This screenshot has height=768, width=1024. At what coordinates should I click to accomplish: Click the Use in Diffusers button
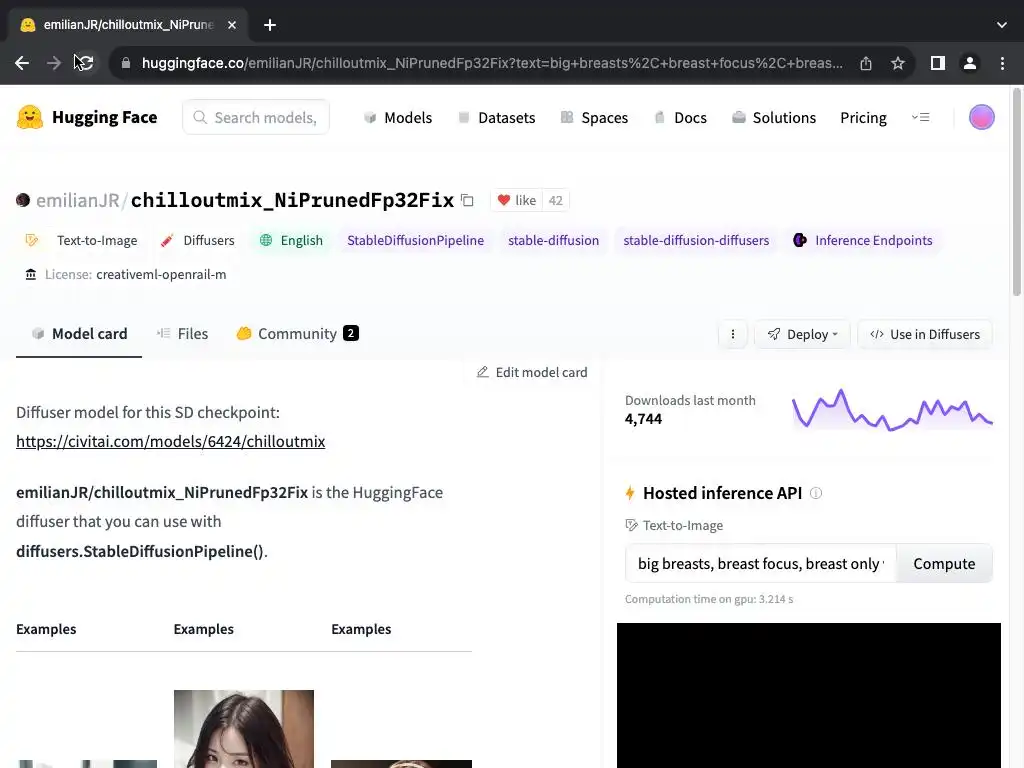925,334
